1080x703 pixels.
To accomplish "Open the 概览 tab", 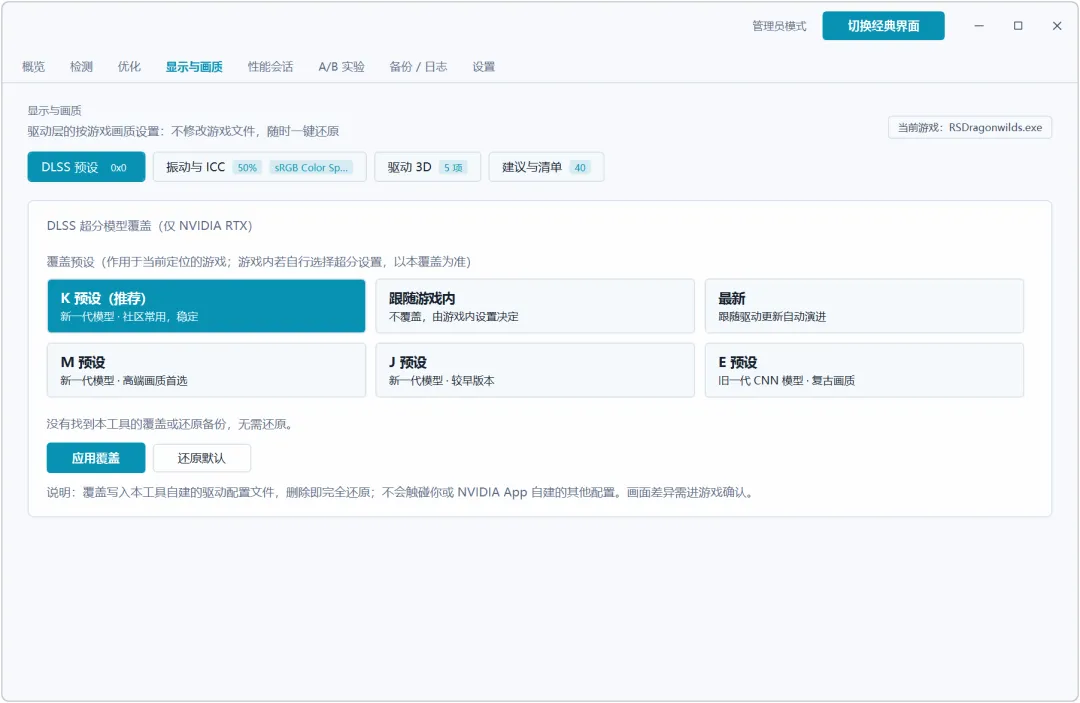I will point(33,67).
